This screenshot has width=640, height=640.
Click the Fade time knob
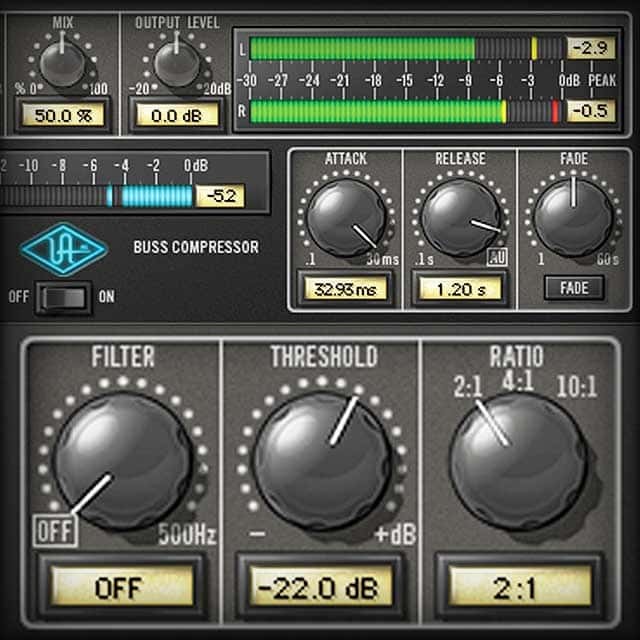click(x=574, y=213)
